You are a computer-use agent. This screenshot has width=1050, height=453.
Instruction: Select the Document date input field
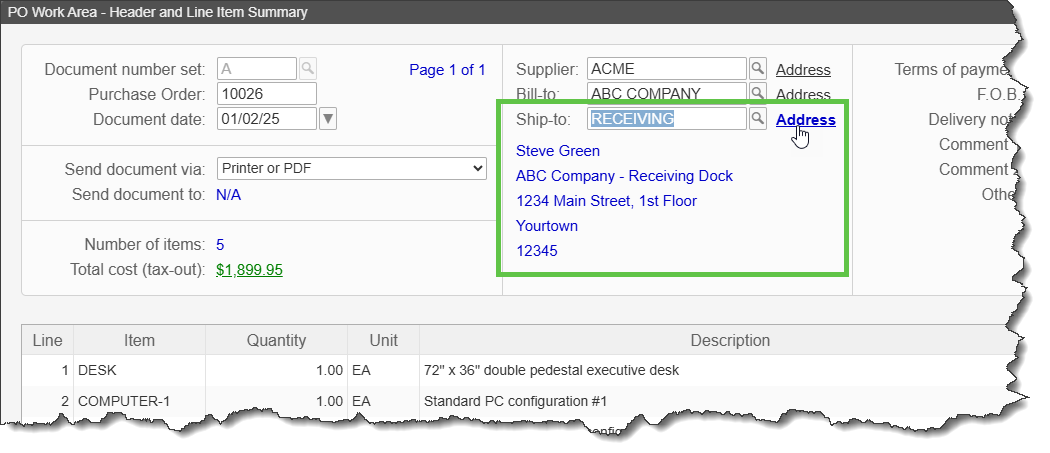pos(266,119)
